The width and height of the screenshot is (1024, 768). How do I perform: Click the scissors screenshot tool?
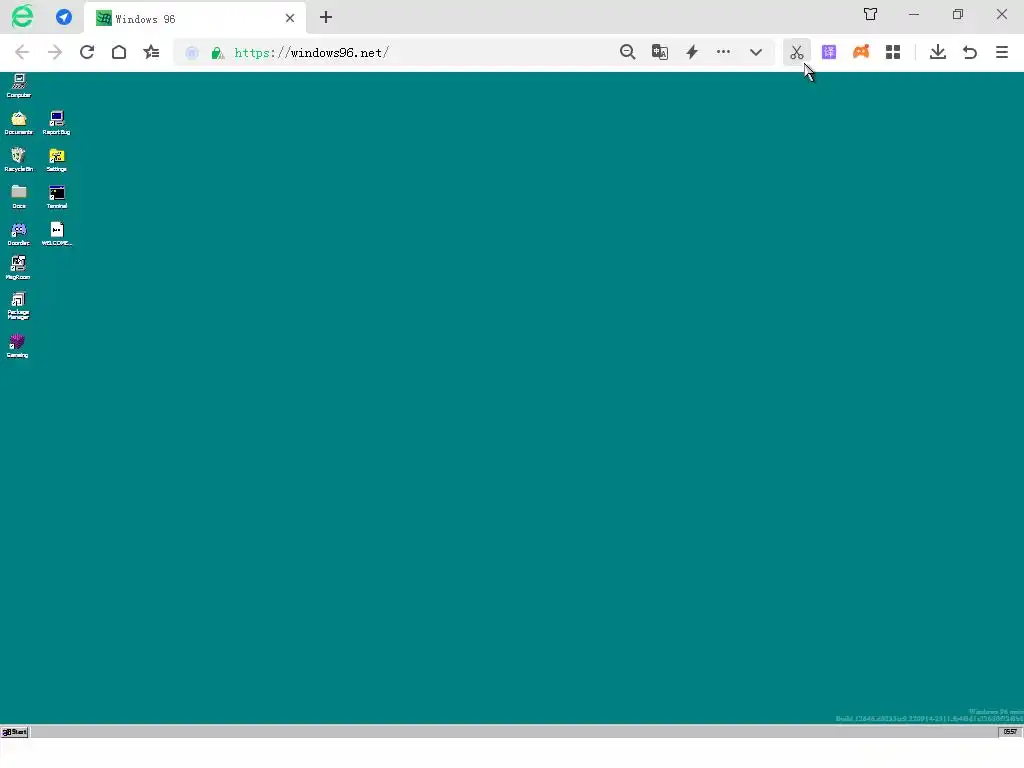[797, 52]
